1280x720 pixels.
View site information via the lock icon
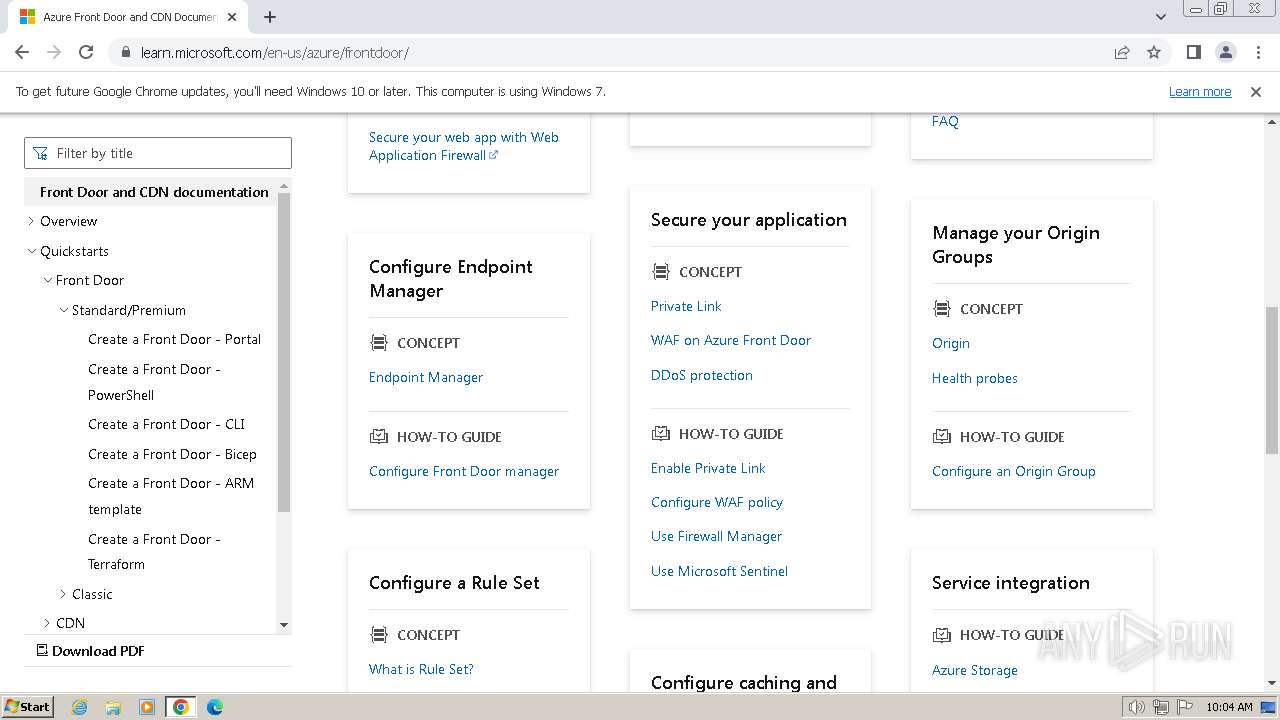pyautogui.click(x=125, y=52)
